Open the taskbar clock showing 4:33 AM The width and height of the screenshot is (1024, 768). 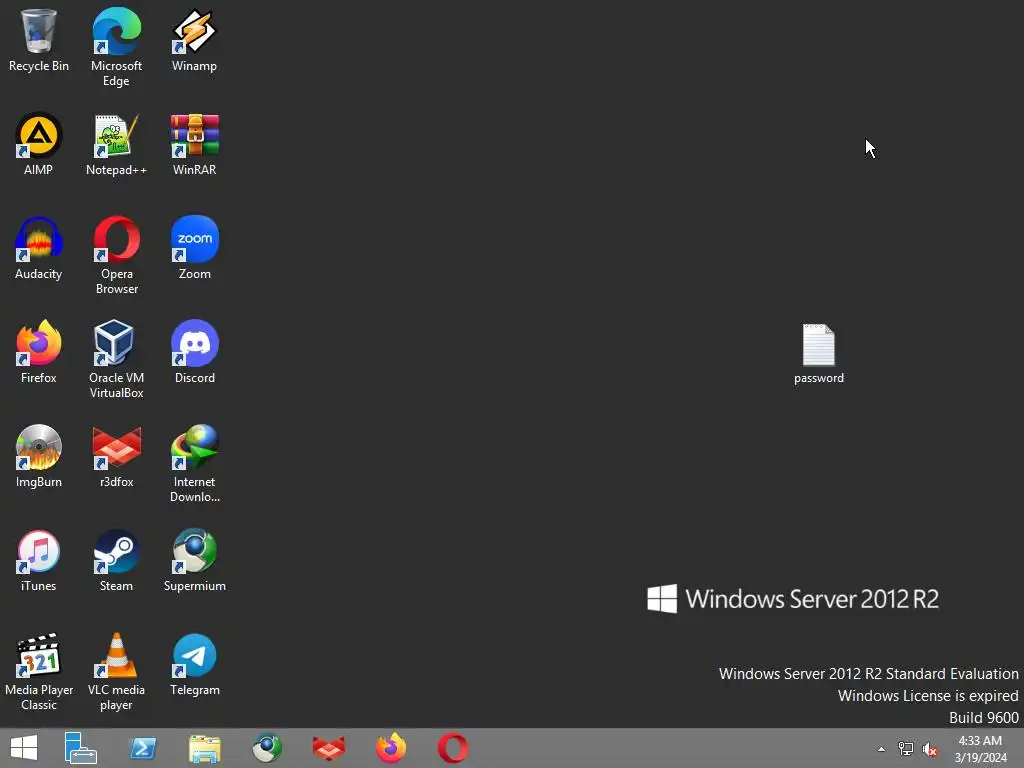tap(980, 749)
